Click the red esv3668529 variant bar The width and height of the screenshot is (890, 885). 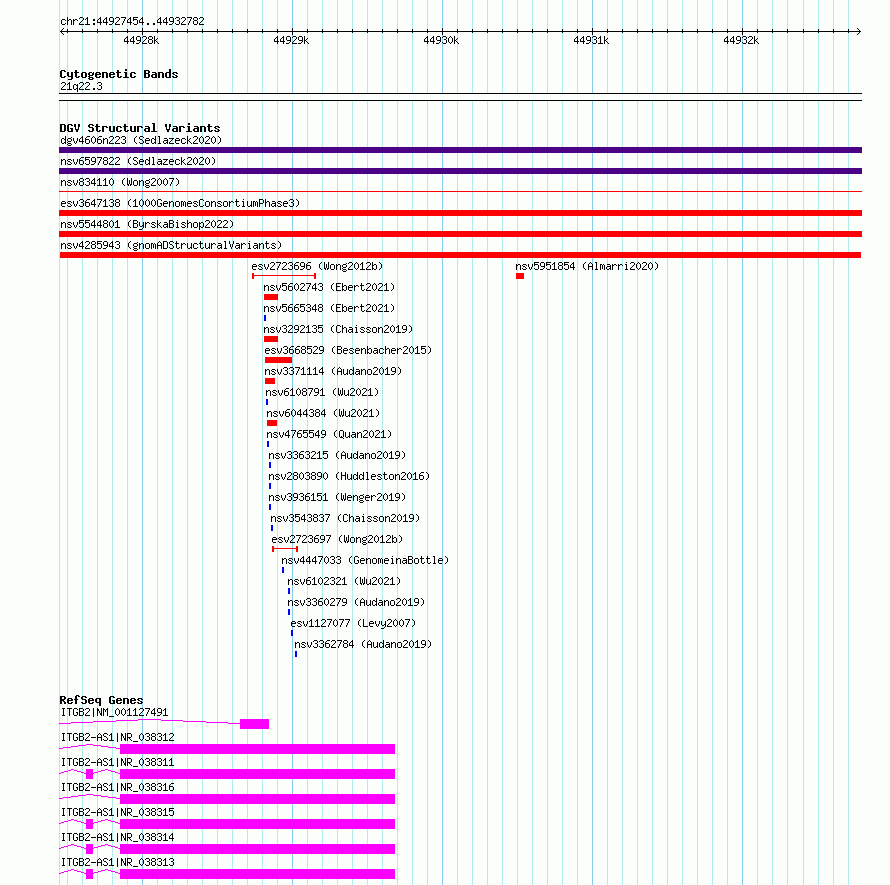coord(279,360)
